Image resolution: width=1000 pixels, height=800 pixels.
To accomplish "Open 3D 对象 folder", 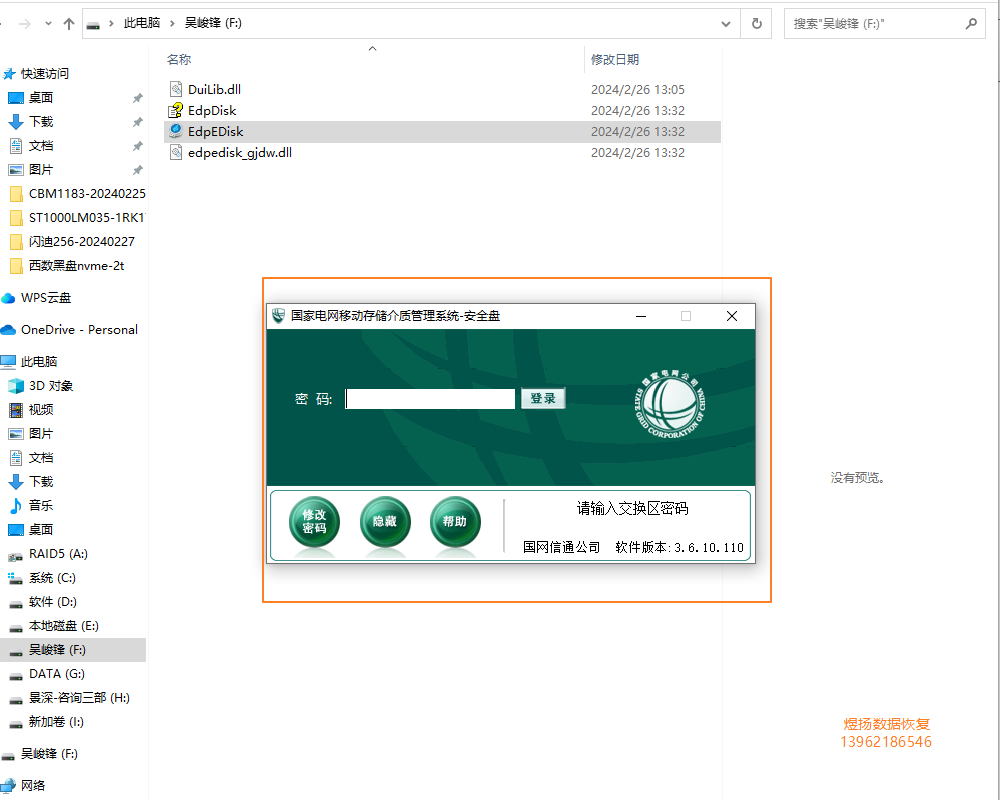I will coord(51,386).
